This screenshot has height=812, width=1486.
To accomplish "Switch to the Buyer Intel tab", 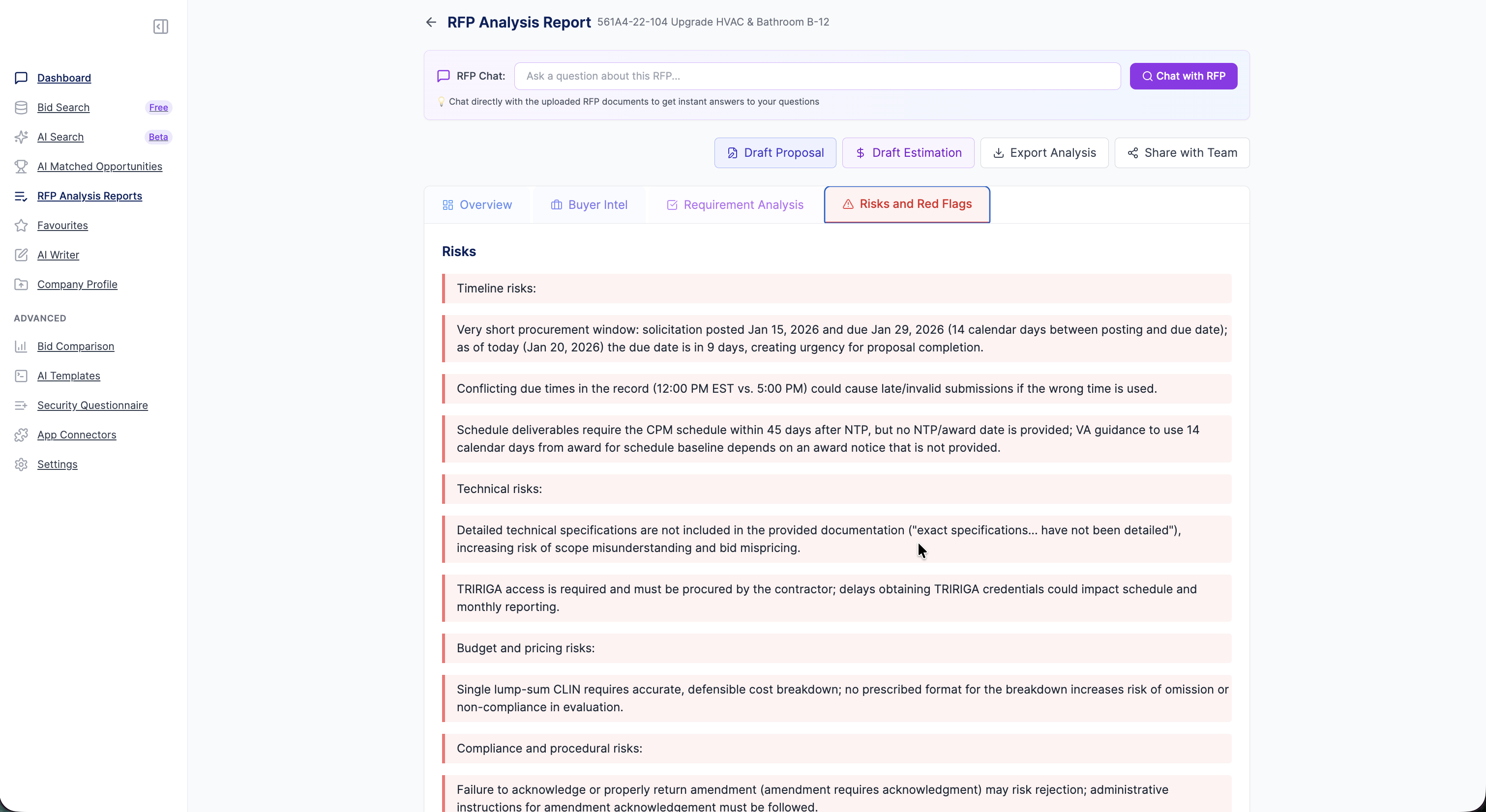I will (x=589, y=205).
